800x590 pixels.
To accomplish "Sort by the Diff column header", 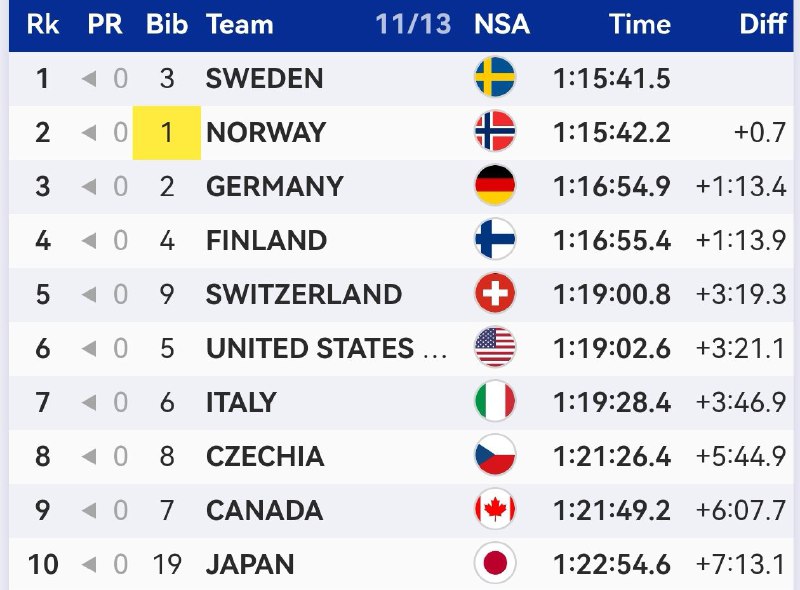I will (x=763, y=24).
